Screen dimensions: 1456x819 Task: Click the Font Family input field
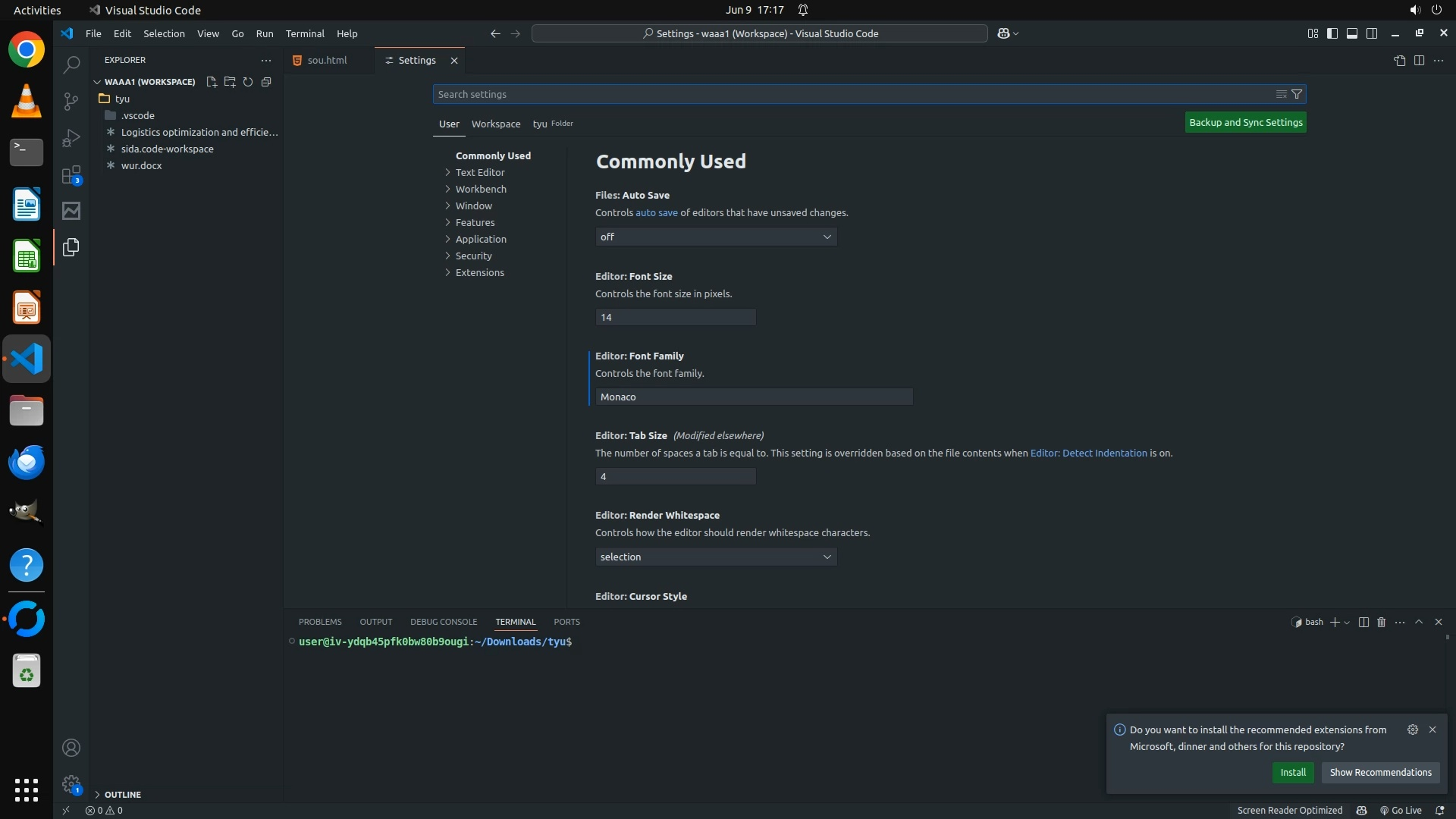click(754, 397)
